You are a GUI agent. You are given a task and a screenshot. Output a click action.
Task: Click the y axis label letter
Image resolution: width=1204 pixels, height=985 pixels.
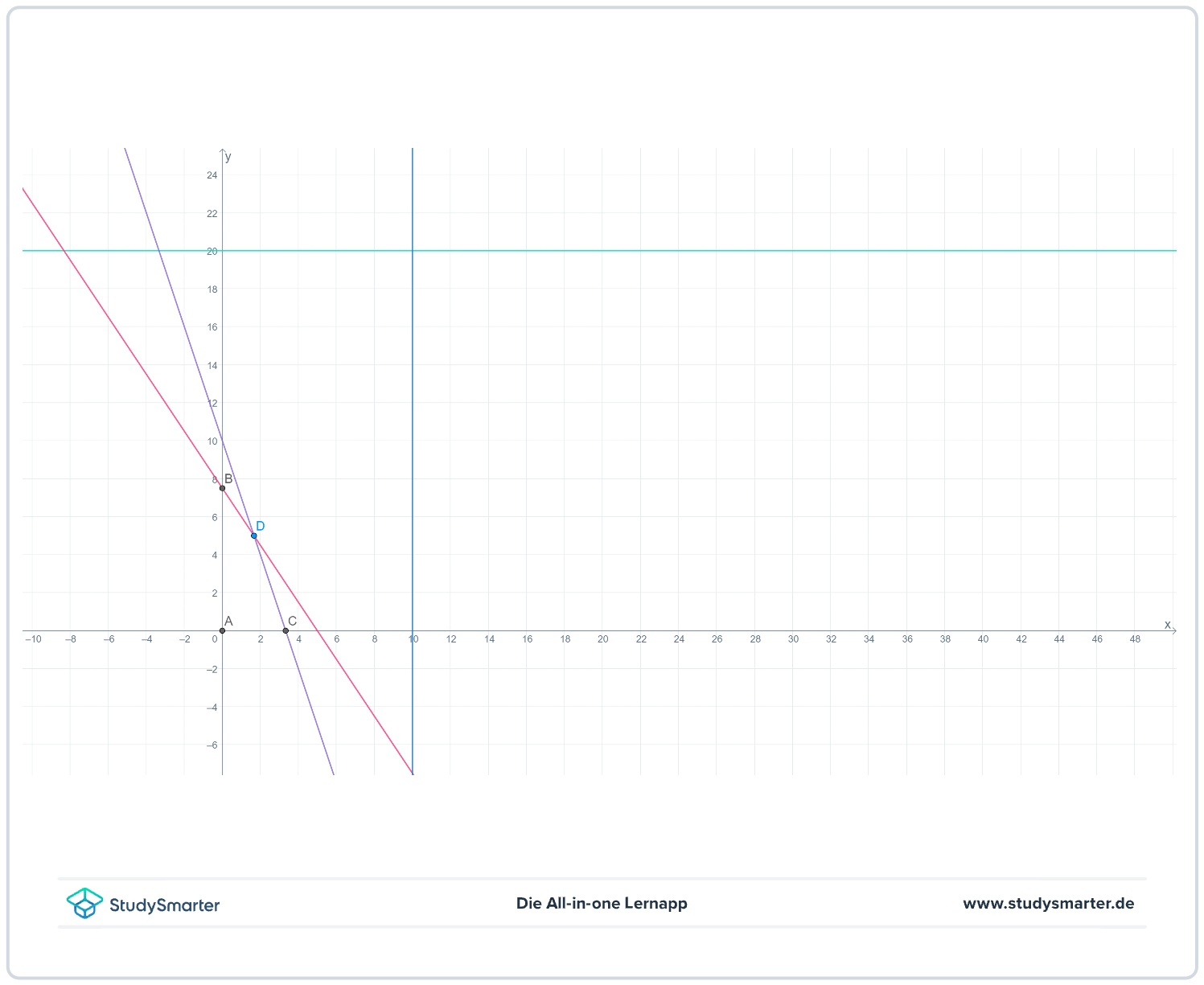click(228, 157)
